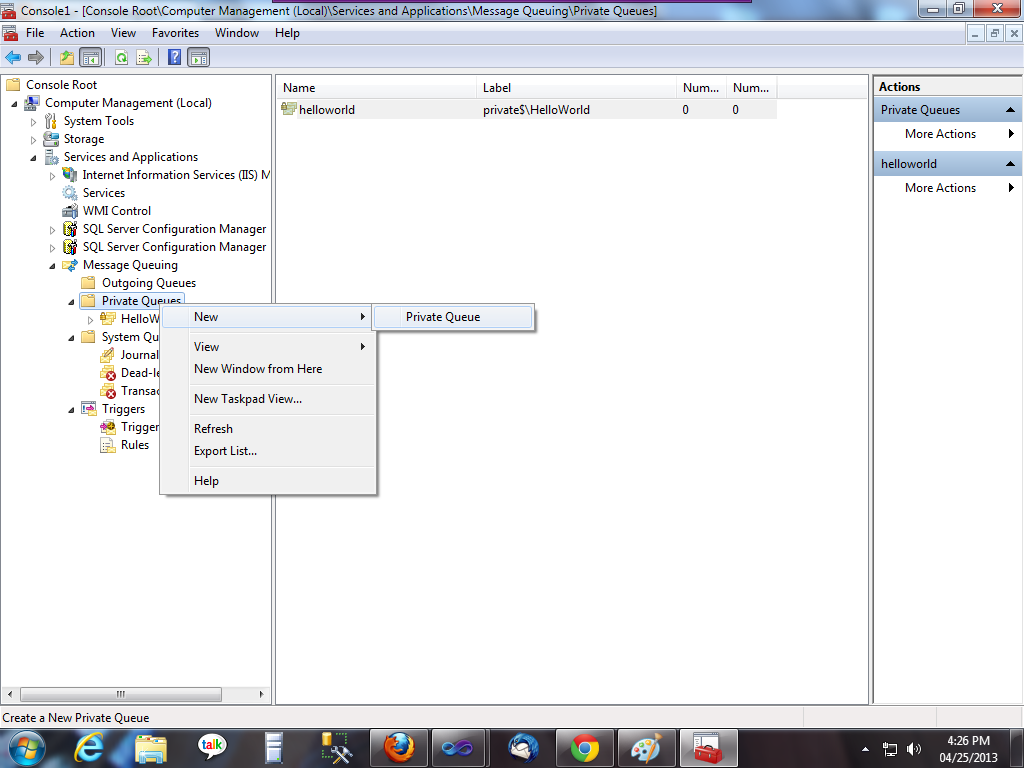This screenshot has height=768, width=1024.
Task: Click the Export List toolbar icon
Action: 142,57
